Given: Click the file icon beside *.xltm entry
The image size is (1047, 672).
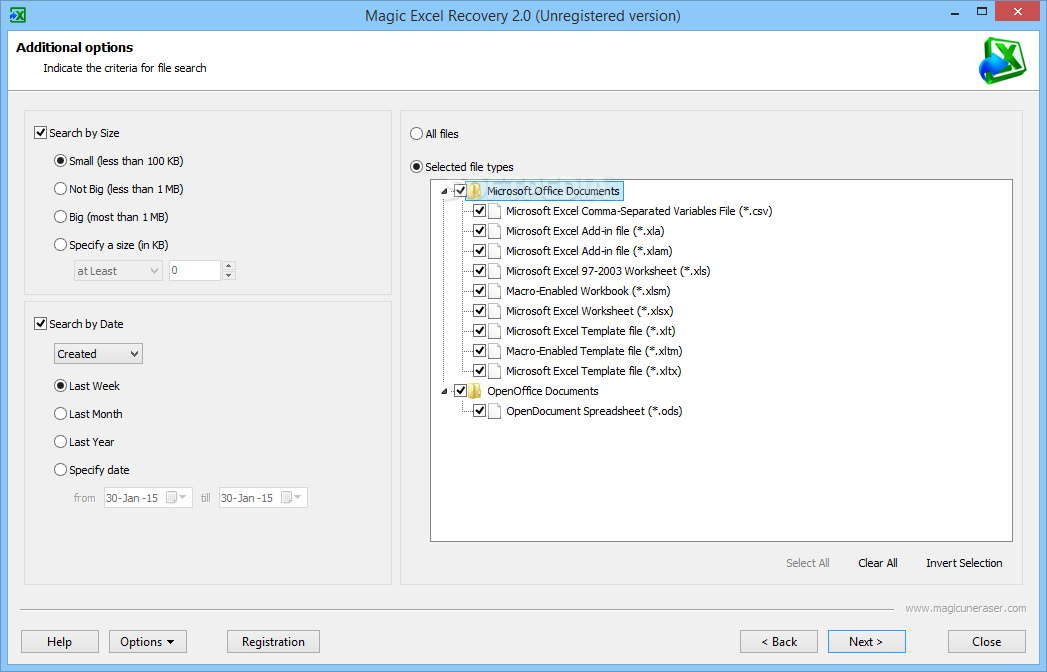Looking at the screenshot, I should click(495, 351).
